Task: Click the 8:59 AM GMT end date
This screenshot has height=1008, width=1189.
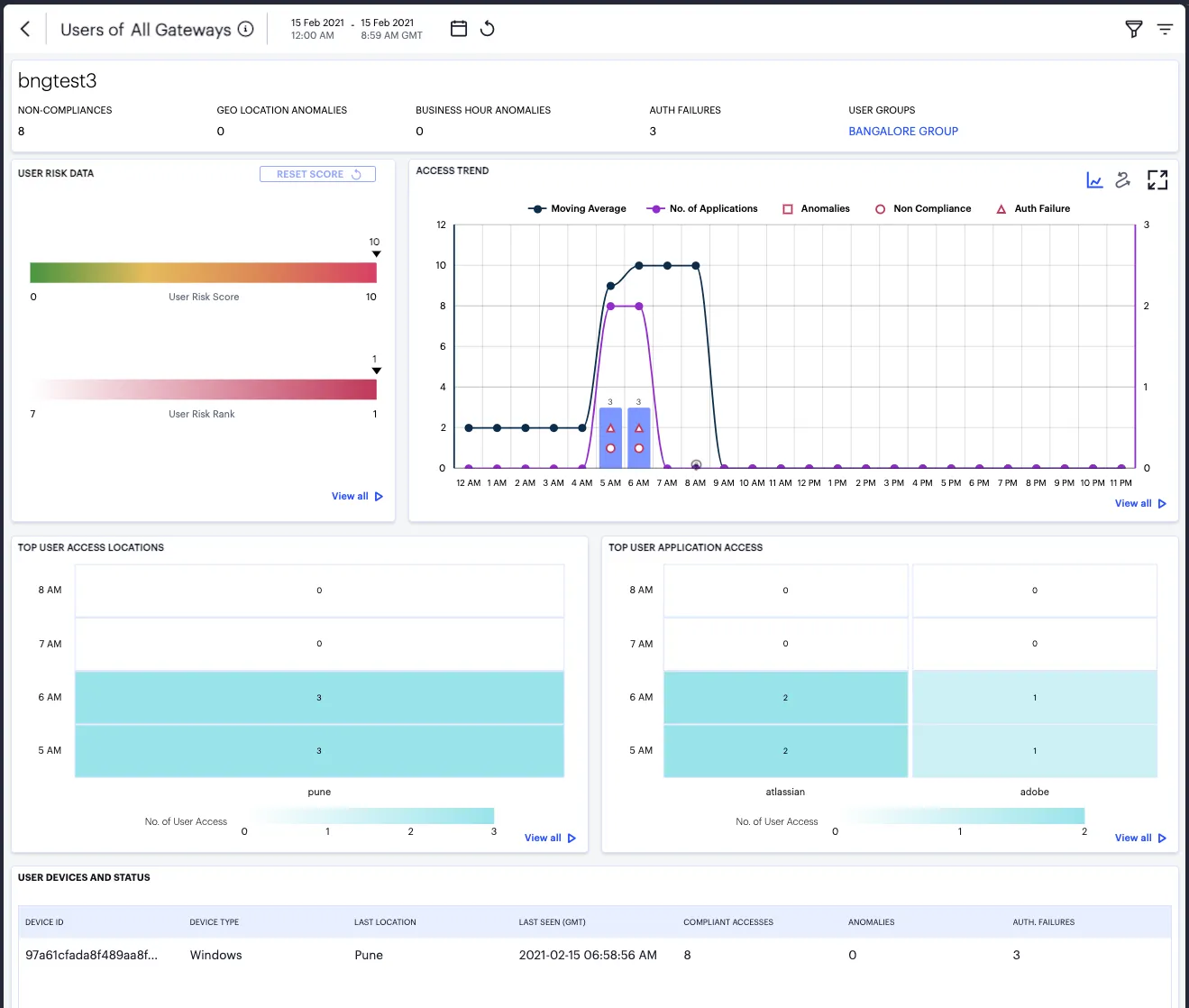Action: [391, 29]
